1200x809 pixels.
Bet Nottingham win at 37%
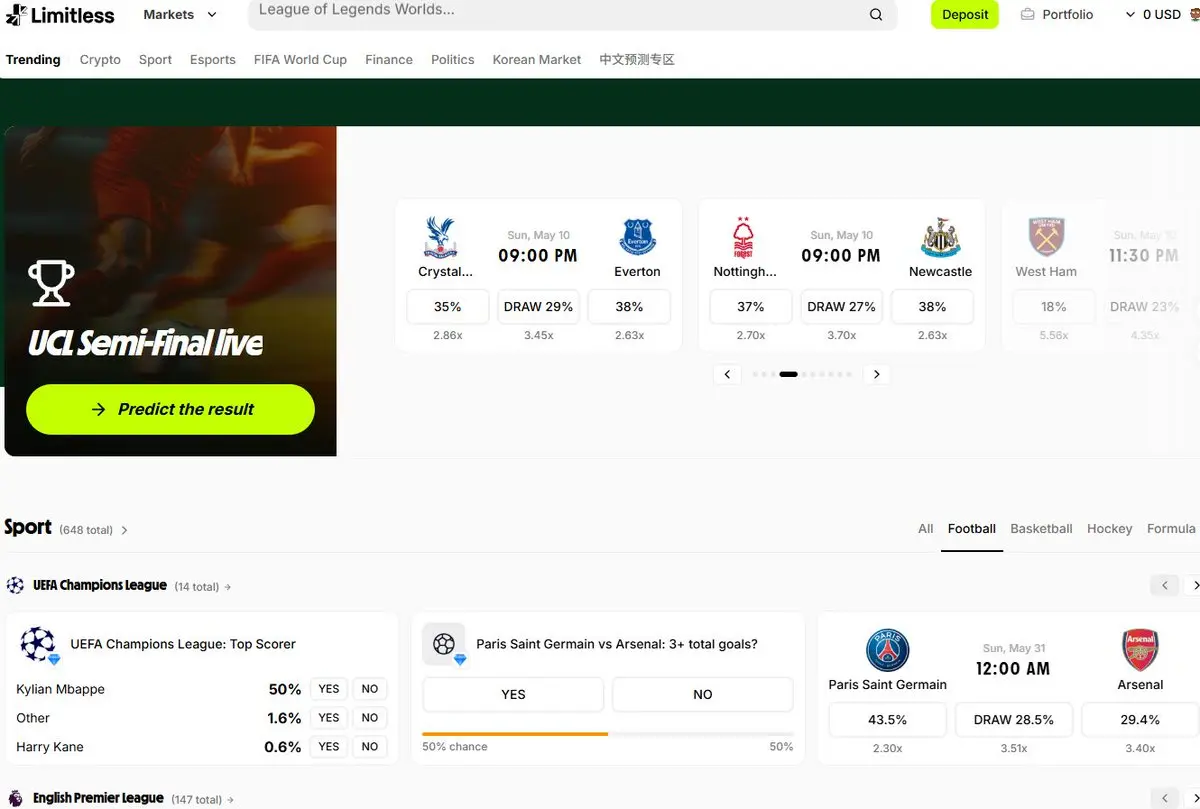click(751, 307)
